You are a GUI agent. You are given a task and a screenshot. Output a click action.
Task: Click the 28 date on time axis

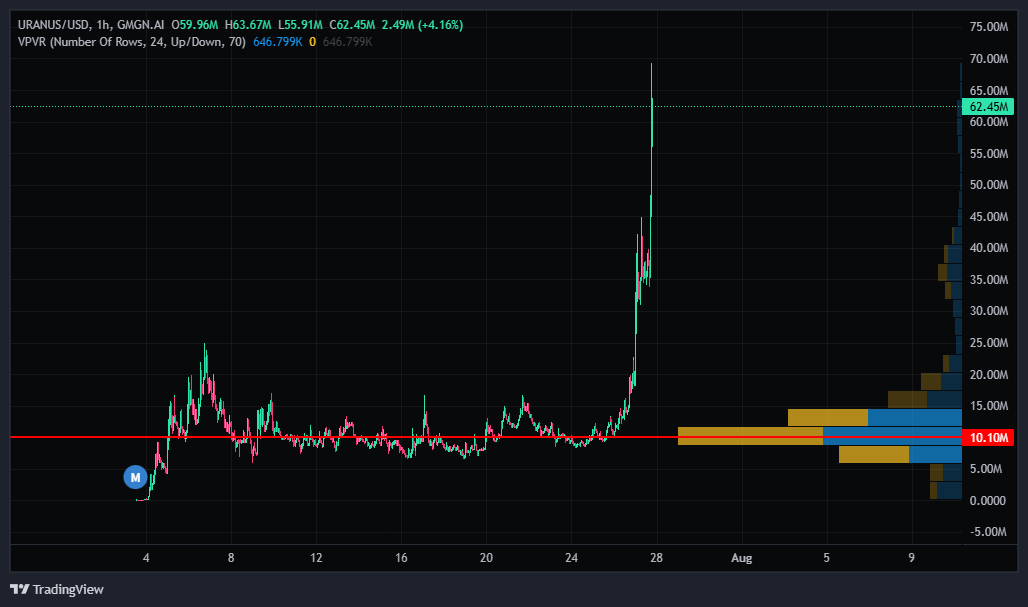pos(656,558)
